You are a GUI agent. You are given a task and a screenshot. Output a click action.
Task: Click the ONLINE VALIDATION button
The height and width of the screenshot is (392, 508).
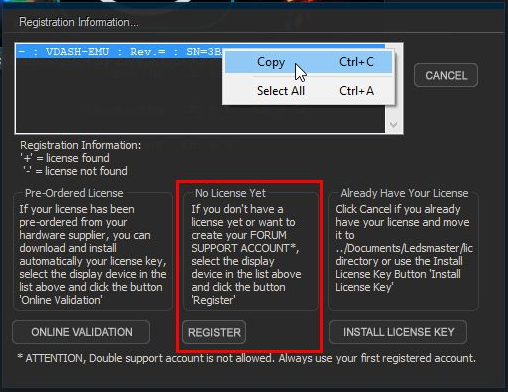[x=81, y=332]
